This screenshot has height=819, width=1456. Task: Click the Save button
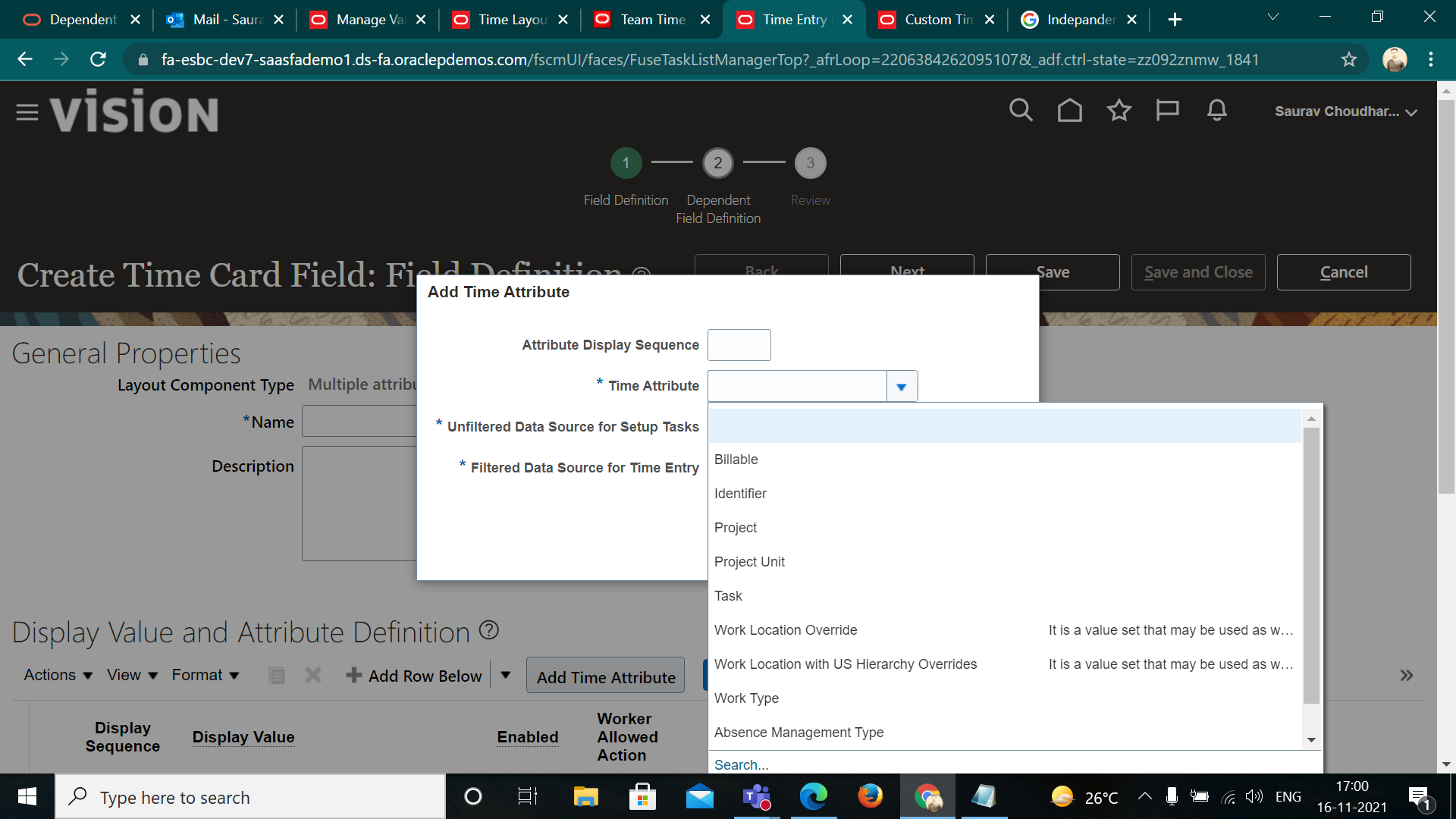pos(1053,272)
